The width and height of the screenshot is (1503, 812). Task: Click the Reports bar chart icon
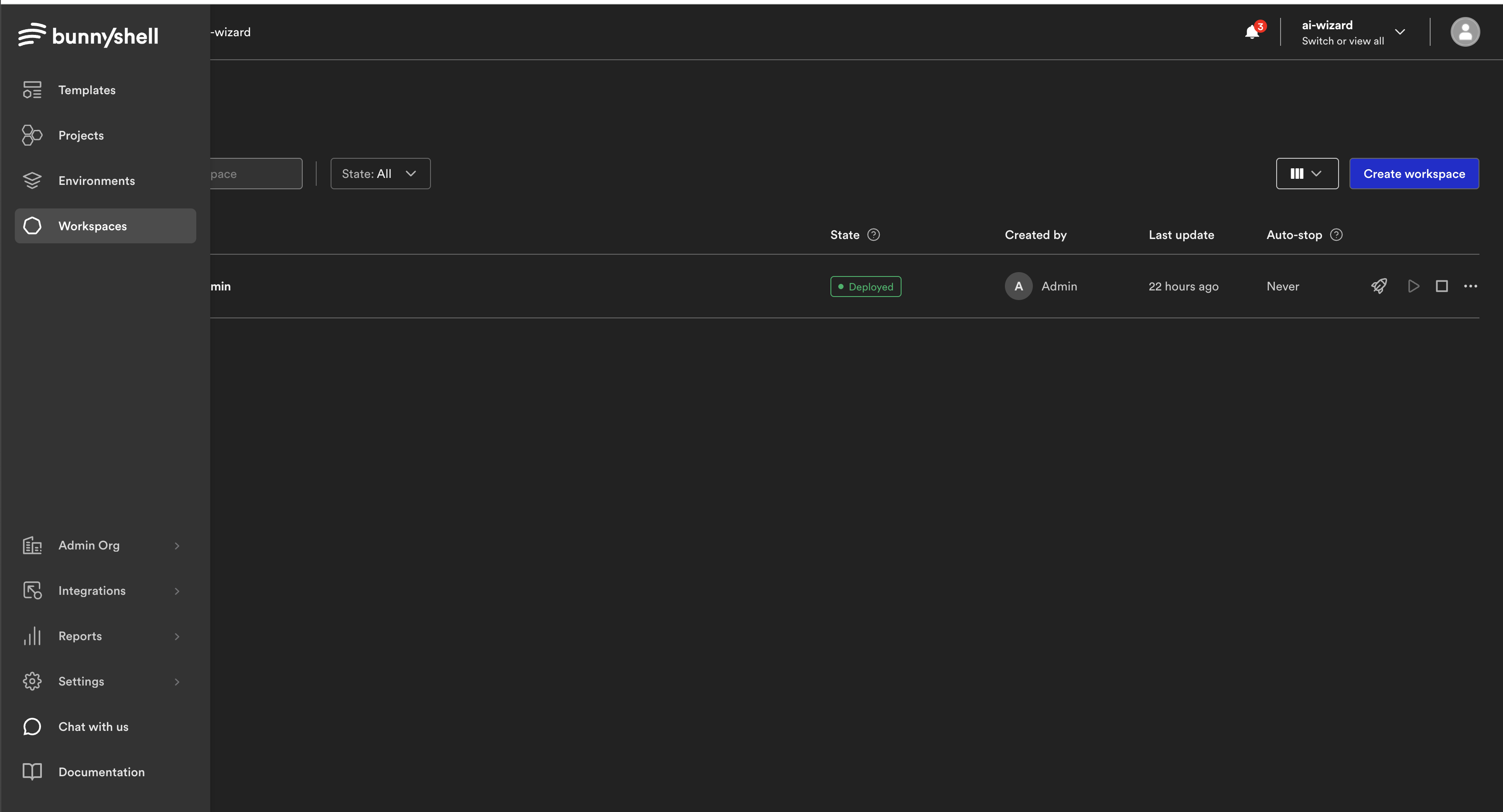tap(32, 636)
